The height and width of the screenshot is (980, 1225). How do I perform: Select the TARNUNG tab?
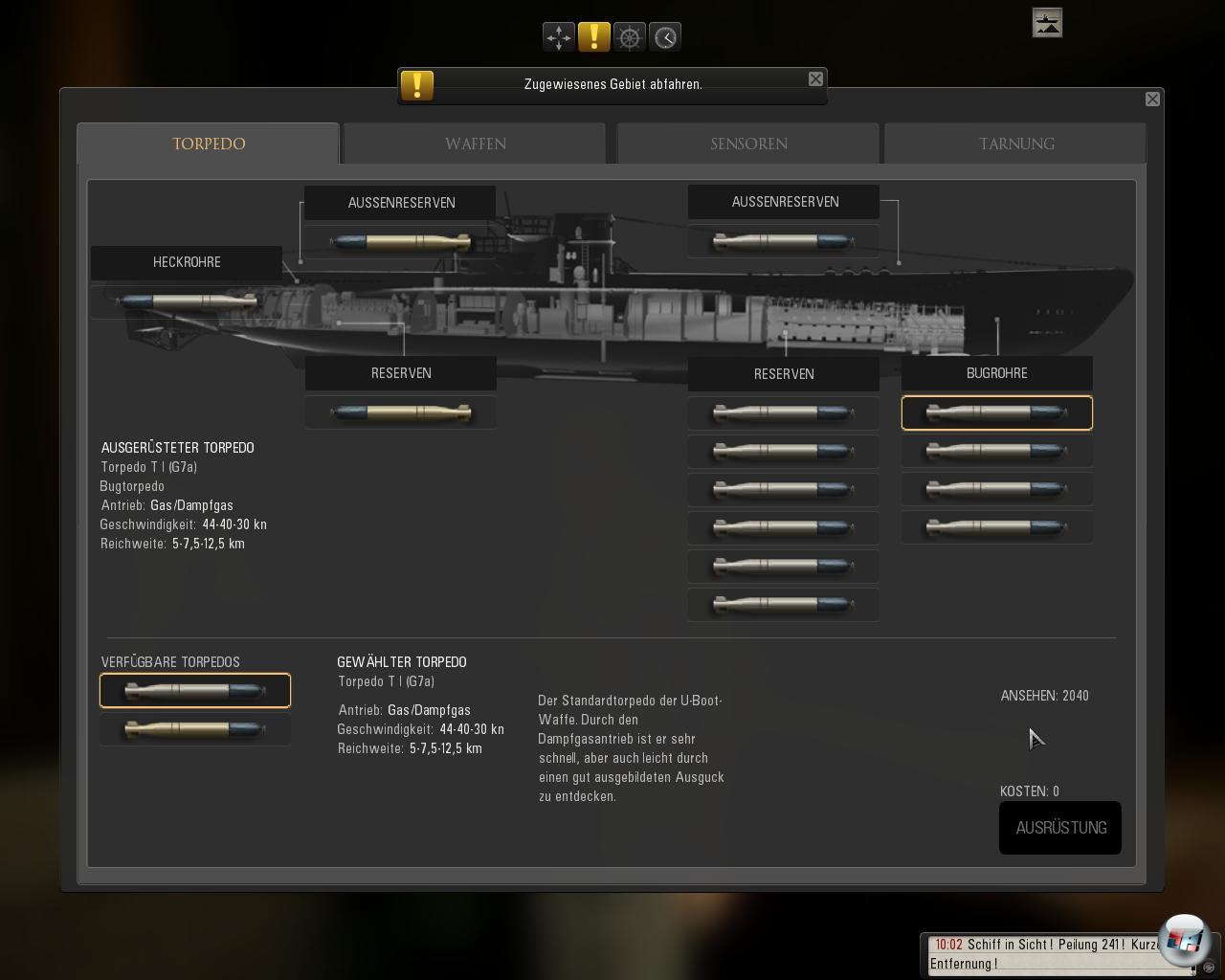1015,144
